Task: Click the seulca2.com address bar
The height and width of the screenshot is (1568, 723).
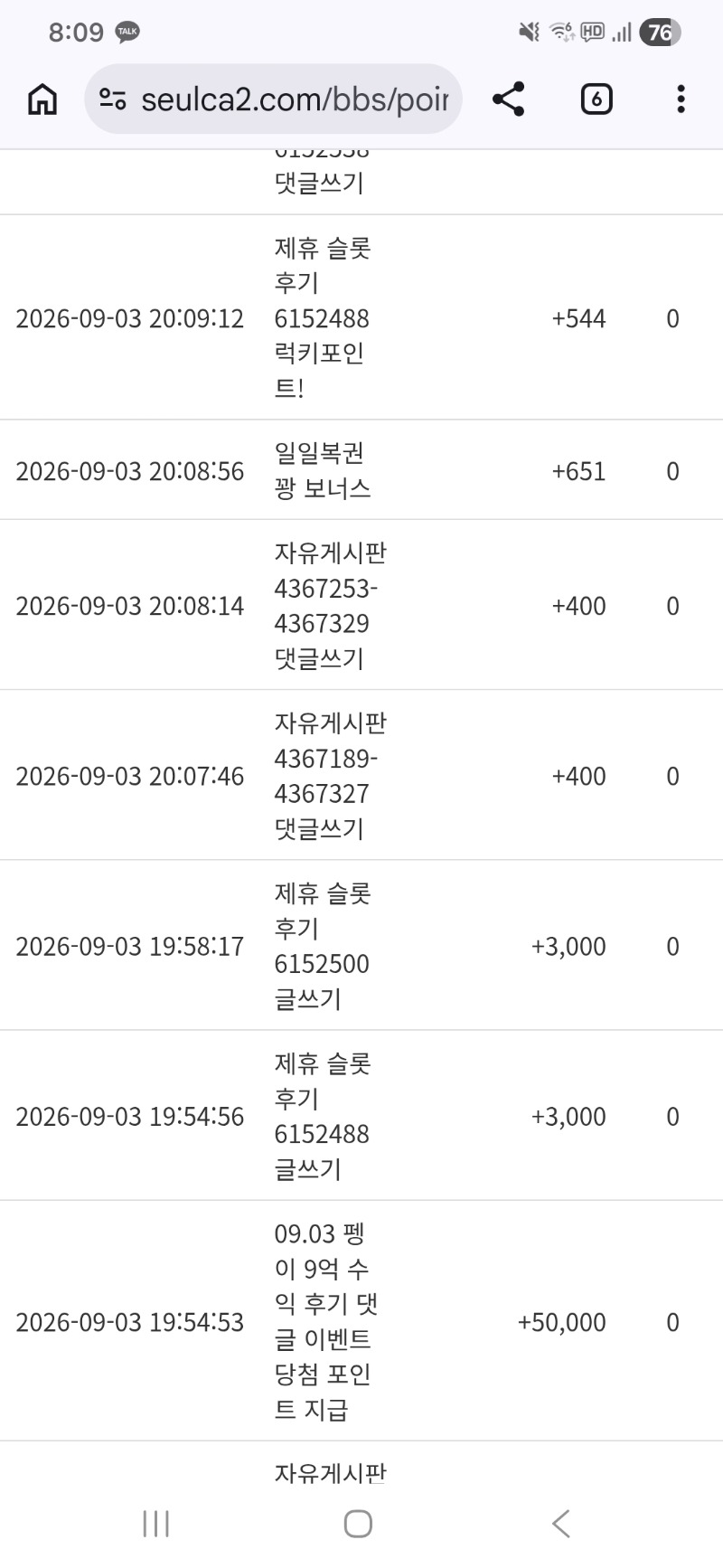Action: point(273,99)
